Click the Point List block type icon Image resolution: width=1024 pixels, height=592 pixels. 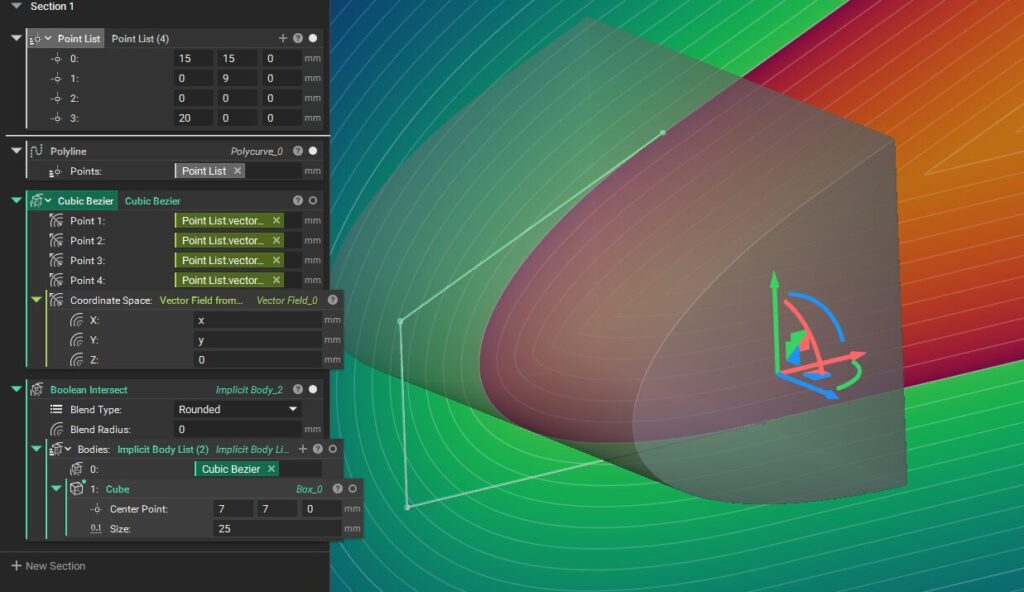35,38
